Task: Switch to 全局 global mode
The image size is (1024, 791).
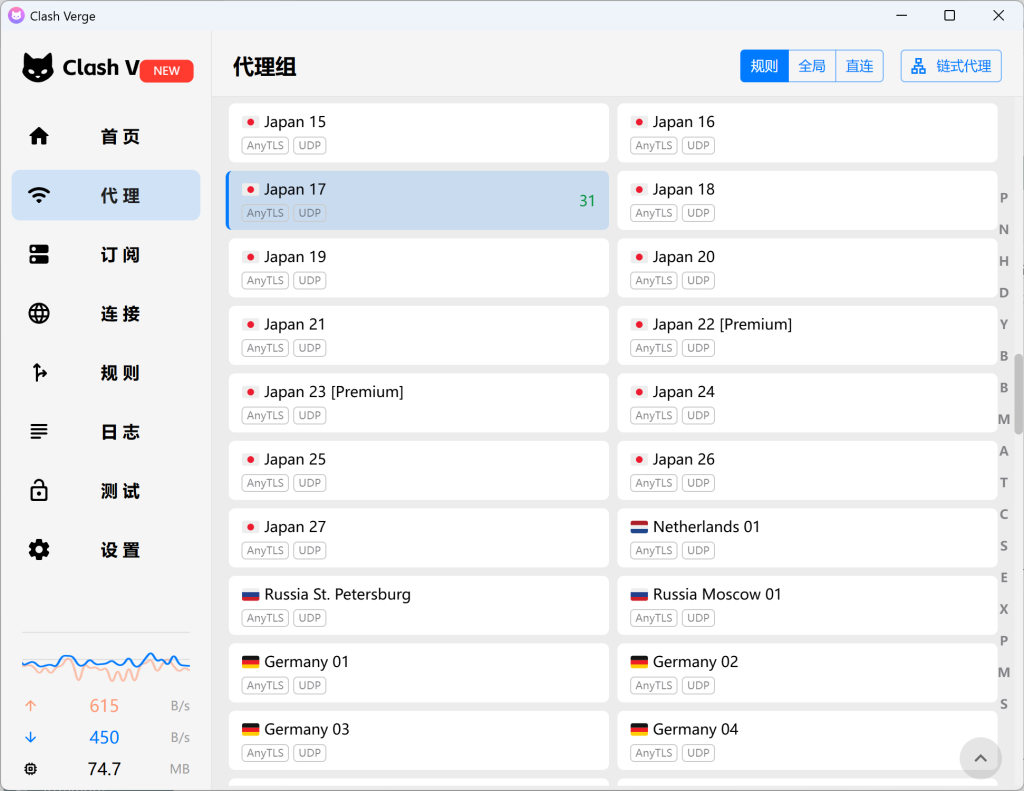Action: (812, 66)
